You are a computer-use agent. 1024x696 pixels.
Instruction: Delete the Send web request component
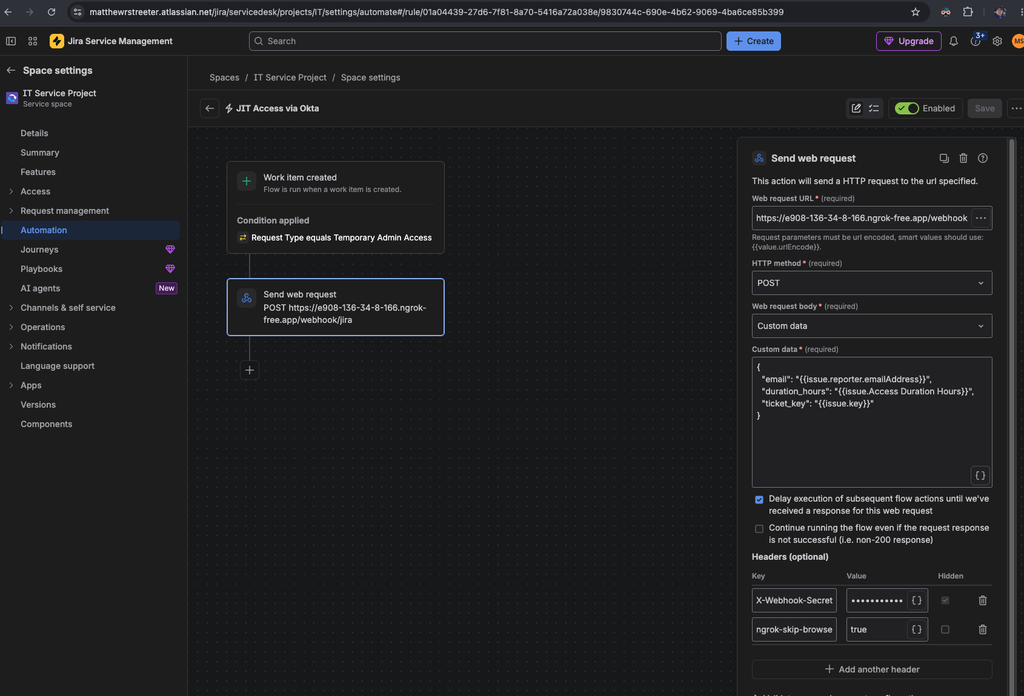click(x=963, y=159)
